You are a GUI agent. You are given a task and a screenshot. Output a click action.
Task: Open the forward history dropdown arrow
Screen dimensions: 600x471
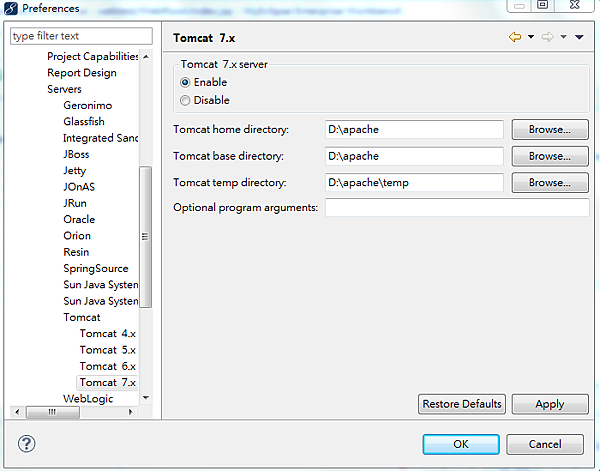click(x=564, y=37)
